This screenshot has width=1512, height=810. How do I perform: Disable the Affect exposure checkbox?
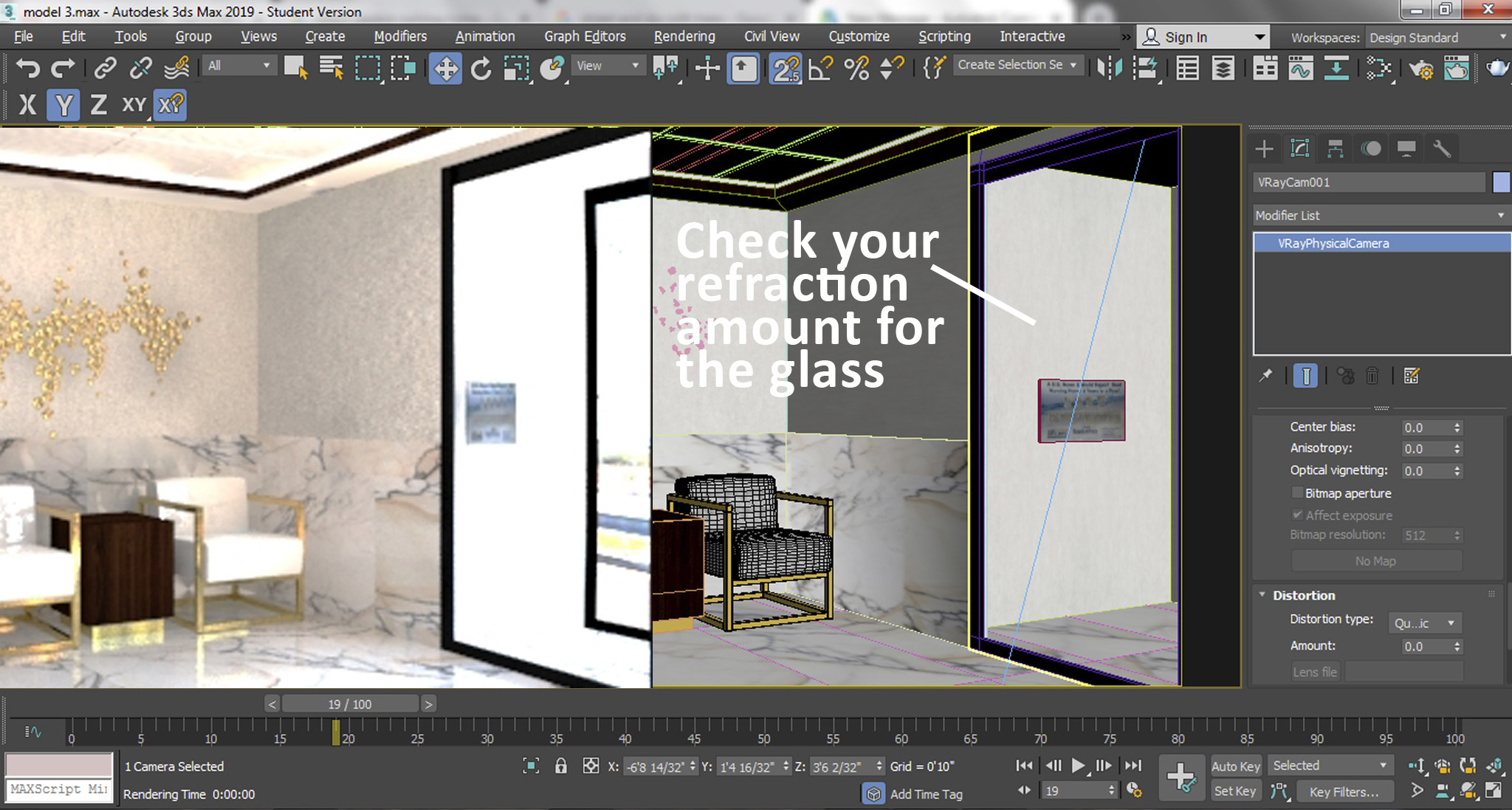1297,515
